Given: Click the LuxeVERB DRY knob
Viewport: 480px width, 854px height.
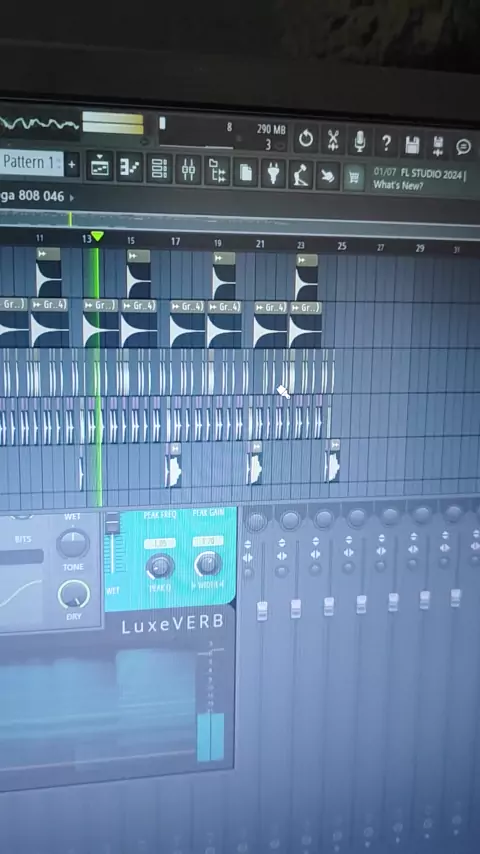Looking at the screenshot, I should pyautogui.click(x=74, y=594).
